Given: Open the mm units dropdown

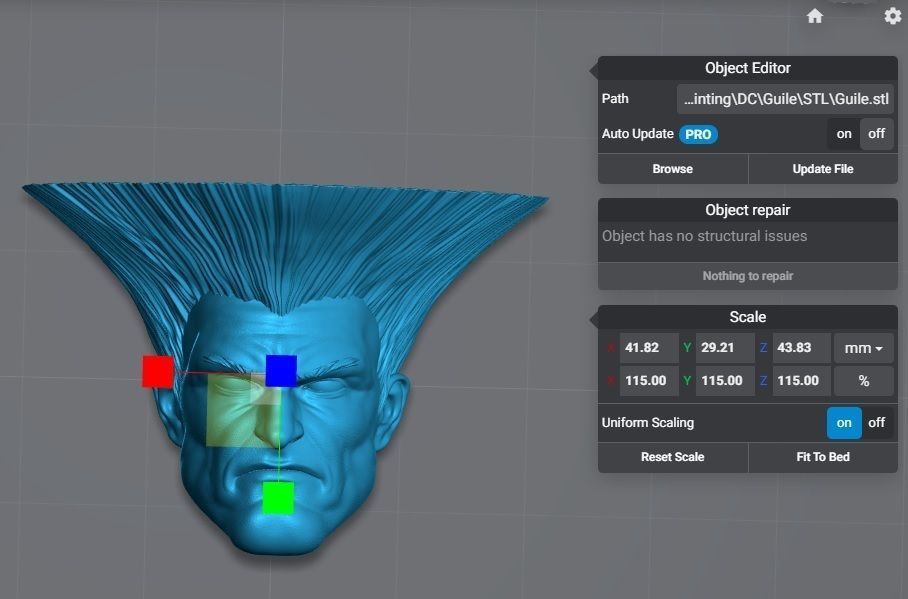Looking at the screenshot, I should [863, 348].
